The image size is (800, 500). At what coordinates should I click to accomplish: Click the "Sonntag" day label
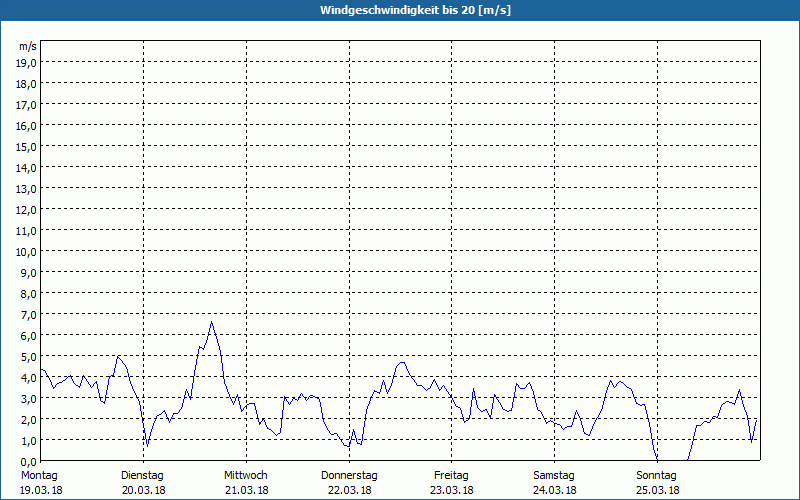657,475
